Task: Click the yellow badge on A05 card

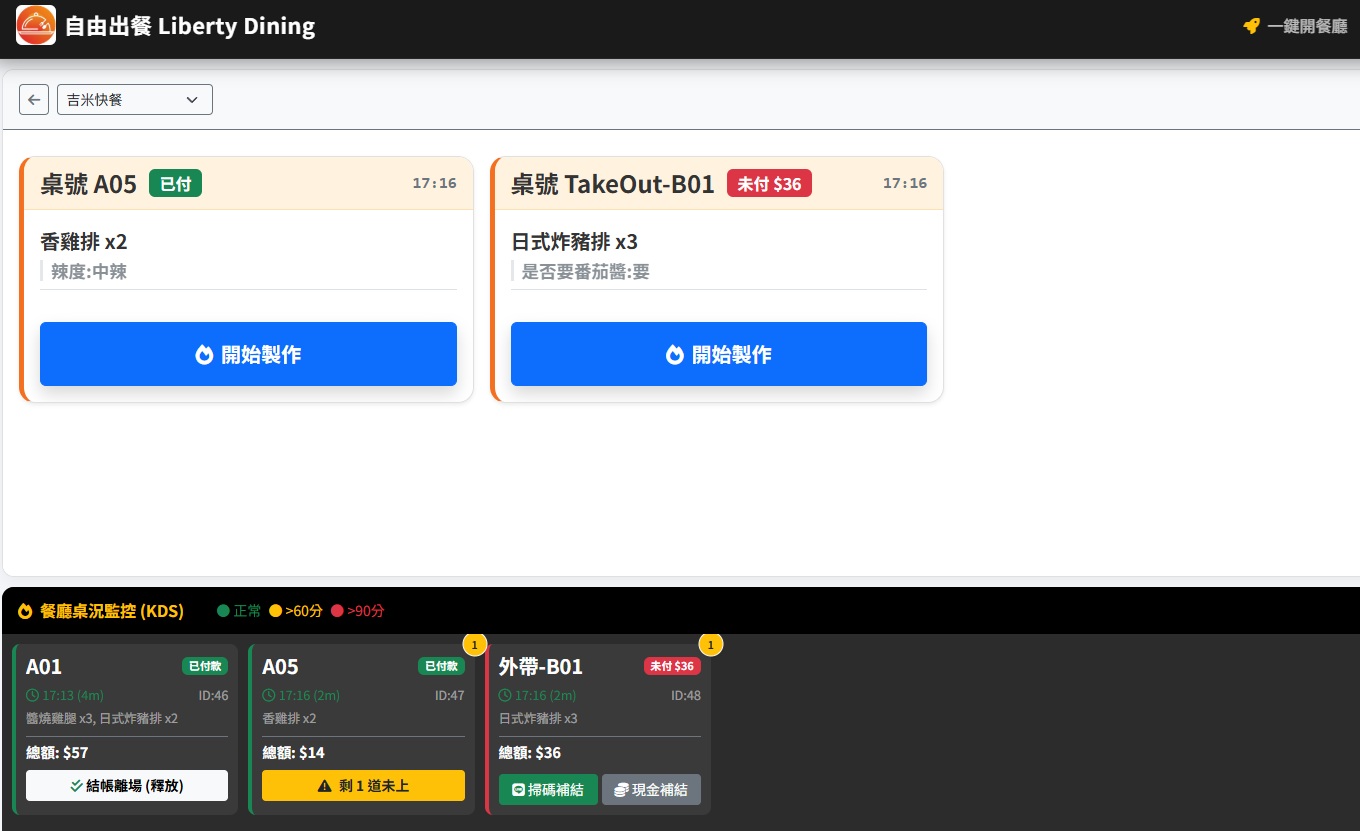Action: 474,644
